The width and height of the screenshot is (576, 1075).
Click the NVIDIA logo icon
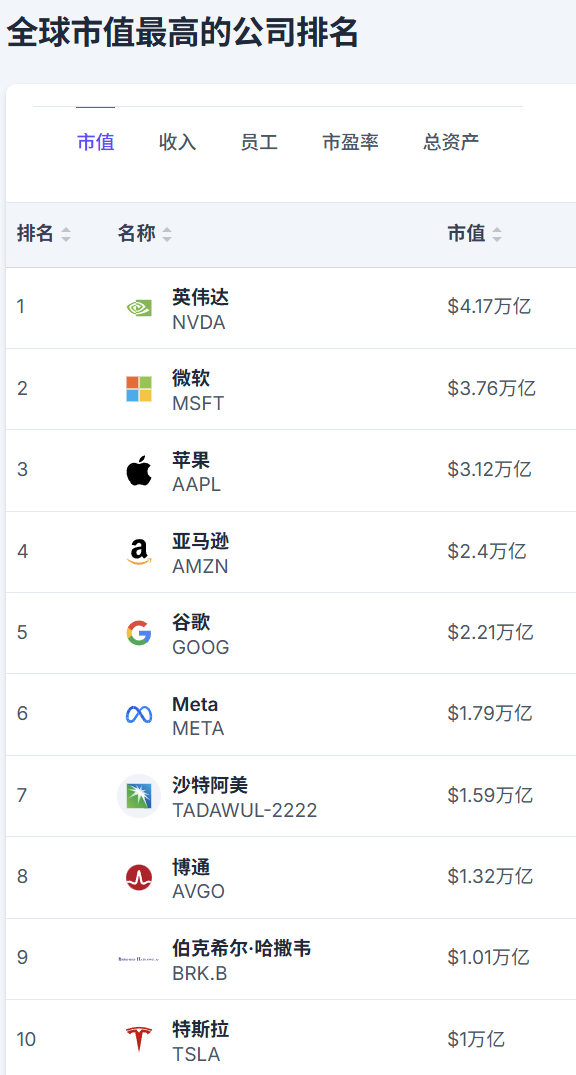pyautogui.click(x=139, y=308)
